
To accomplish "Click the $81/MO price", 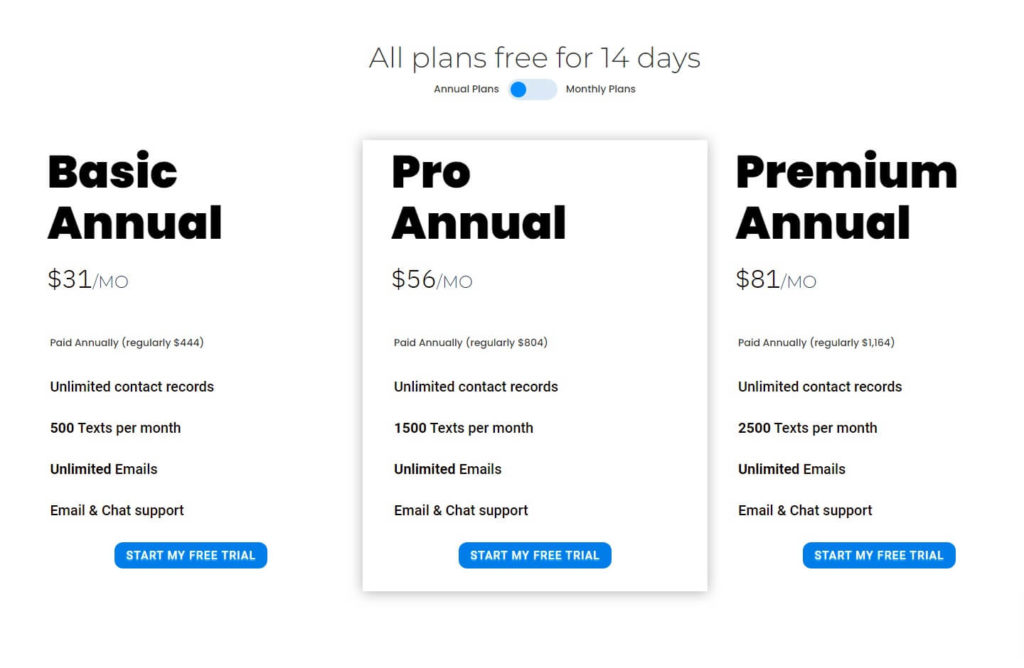I will (x=776, y=280).
